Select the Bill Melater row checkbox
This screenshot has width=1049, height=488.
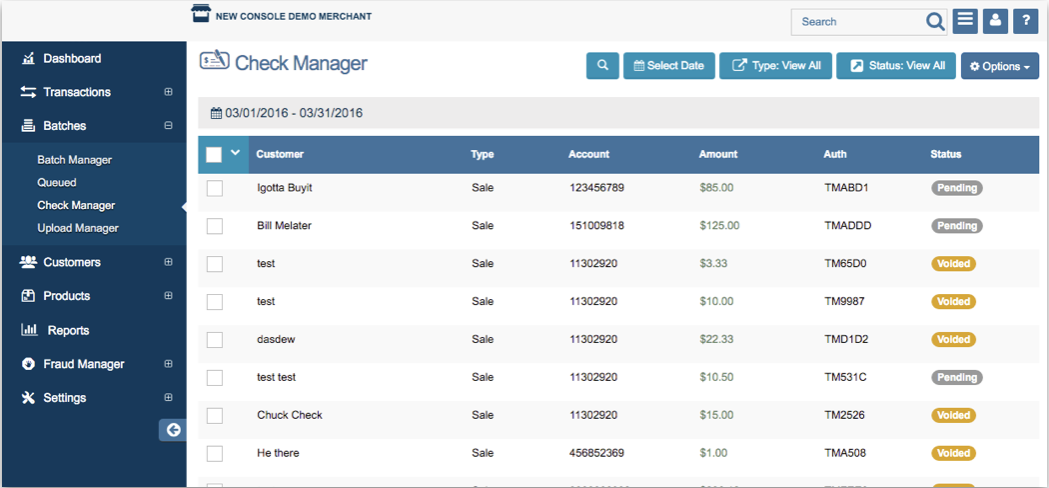(x=215, y=226)
